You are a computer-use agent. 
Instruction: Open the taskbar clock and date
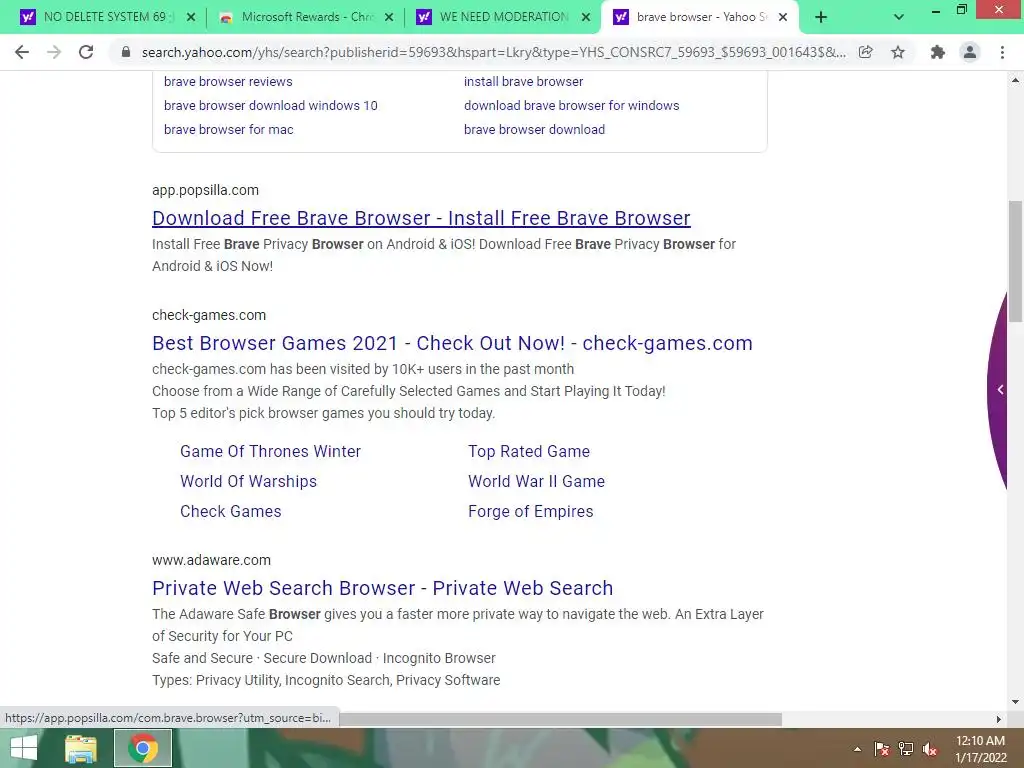(x=980, y=749)
